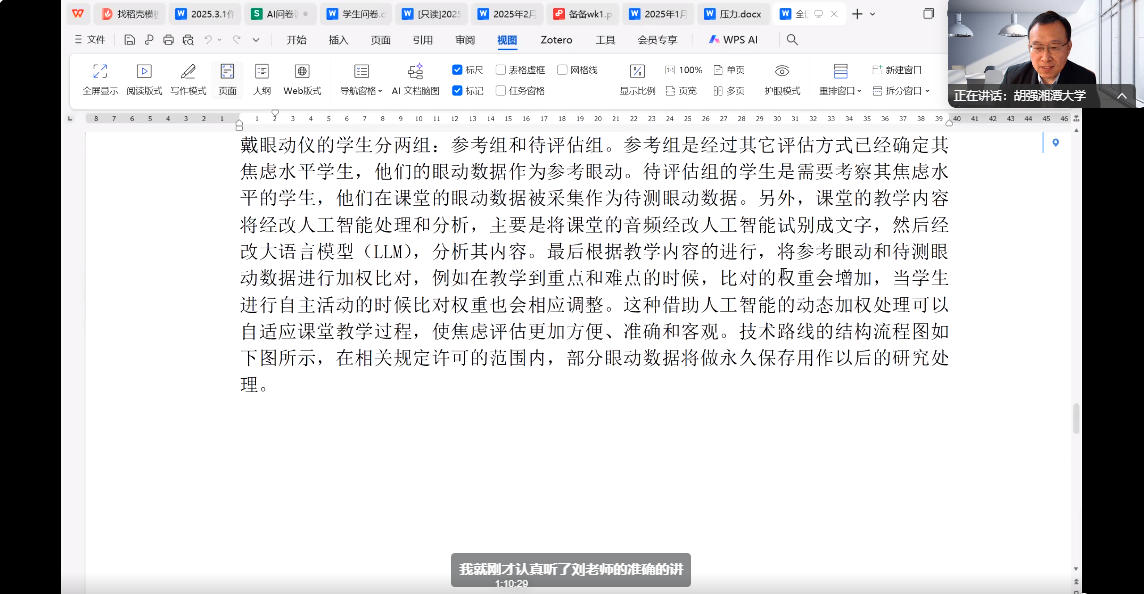The height and width of the screenshot is (594, 1144).
Task: Click the WPS AI button
Action: 733,40
